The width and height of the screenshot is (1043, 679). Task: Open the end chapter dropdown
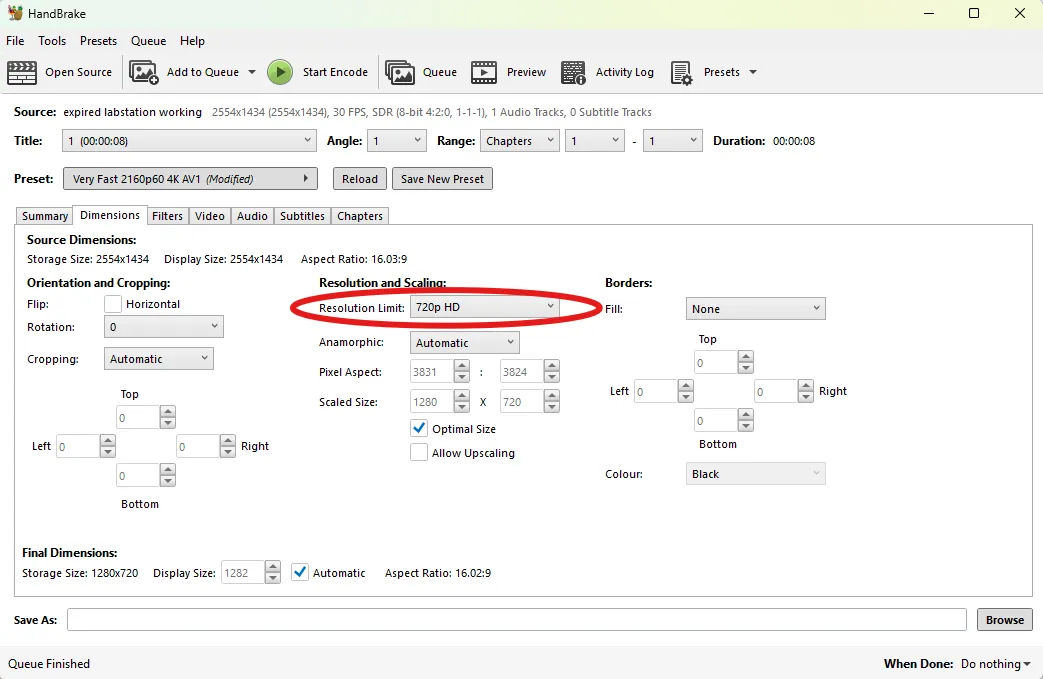672,141
